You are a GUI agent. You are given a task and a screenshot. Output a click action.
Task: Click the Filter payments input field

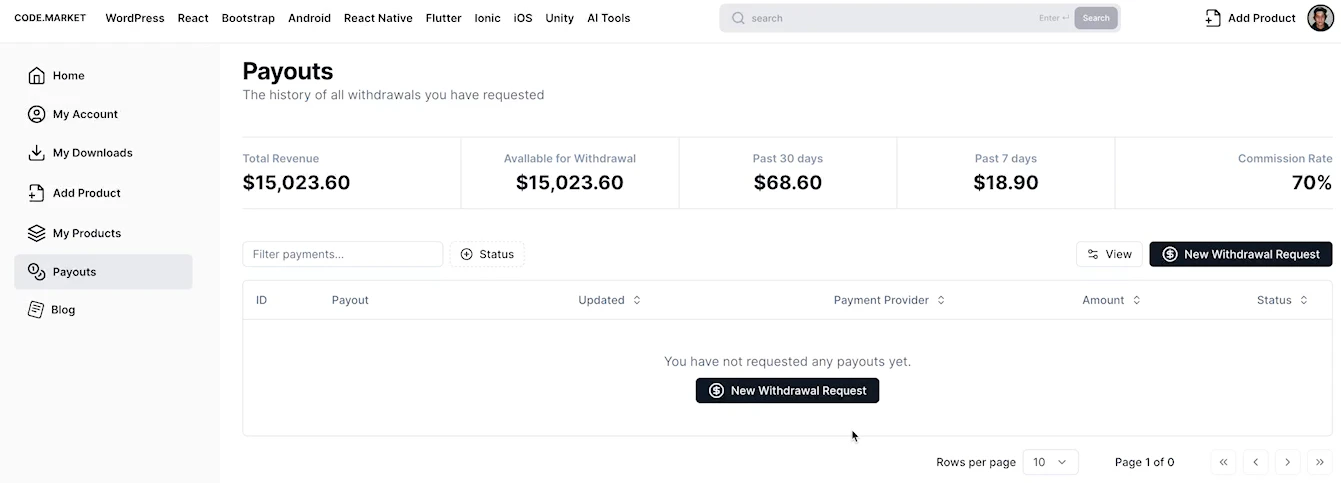click(343, 254)
